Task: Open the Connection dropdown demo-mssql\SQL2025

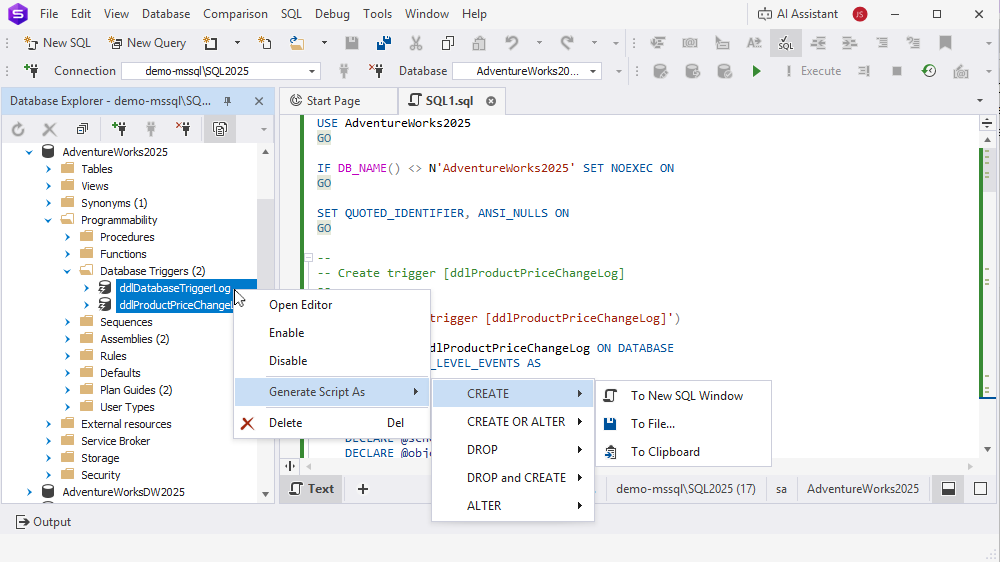Action: pos(221,71)
